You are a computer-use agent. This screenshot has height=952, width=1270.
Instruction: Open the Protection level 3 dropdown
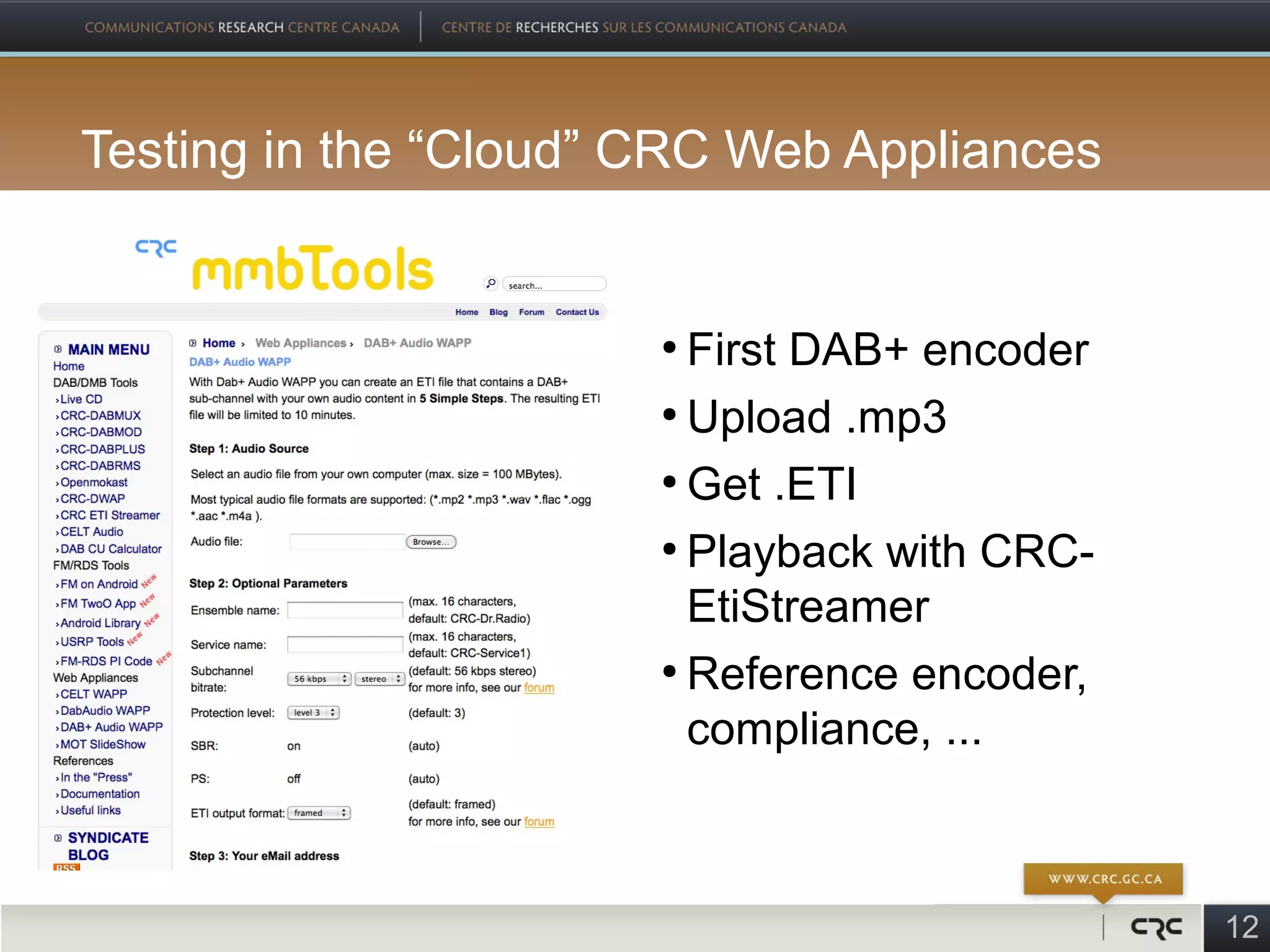(313, 713)
